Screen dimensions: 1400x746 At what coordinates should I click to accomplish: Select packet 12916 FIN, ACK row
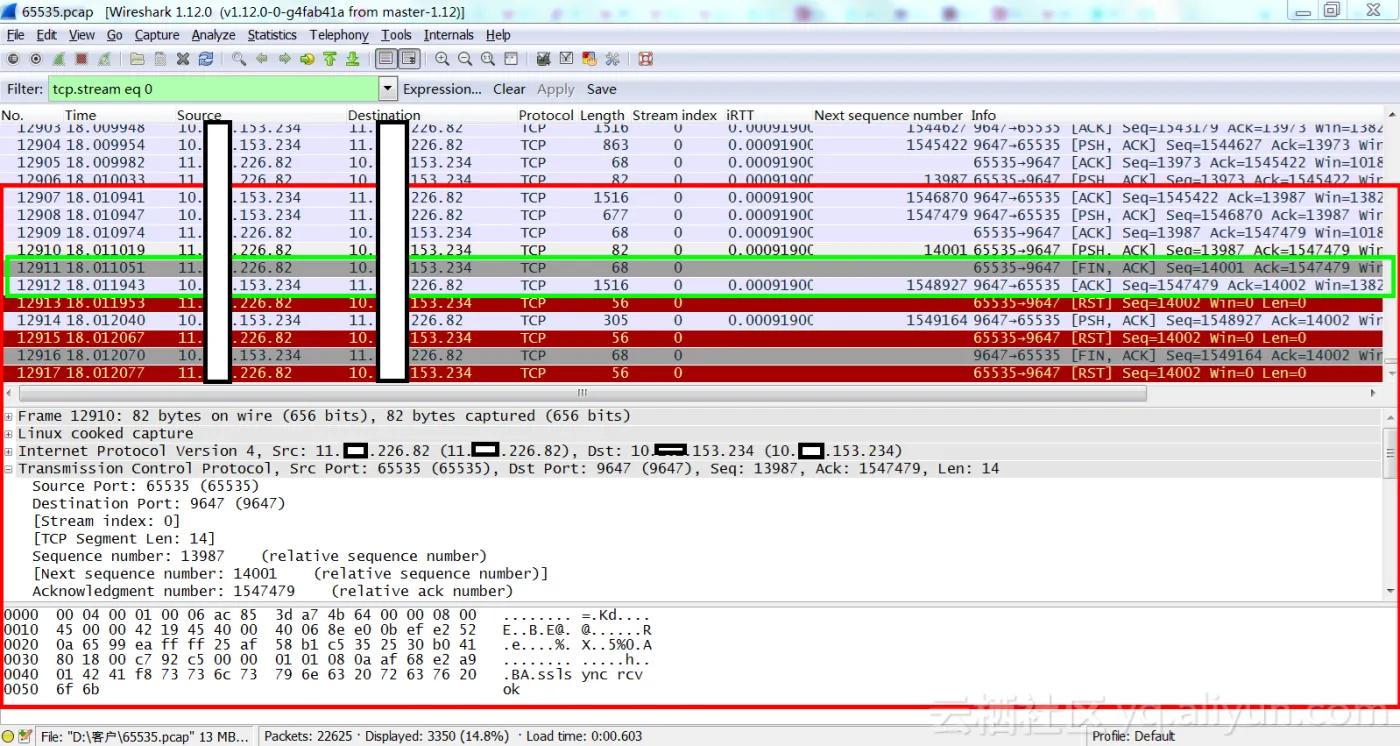[693, 355]
